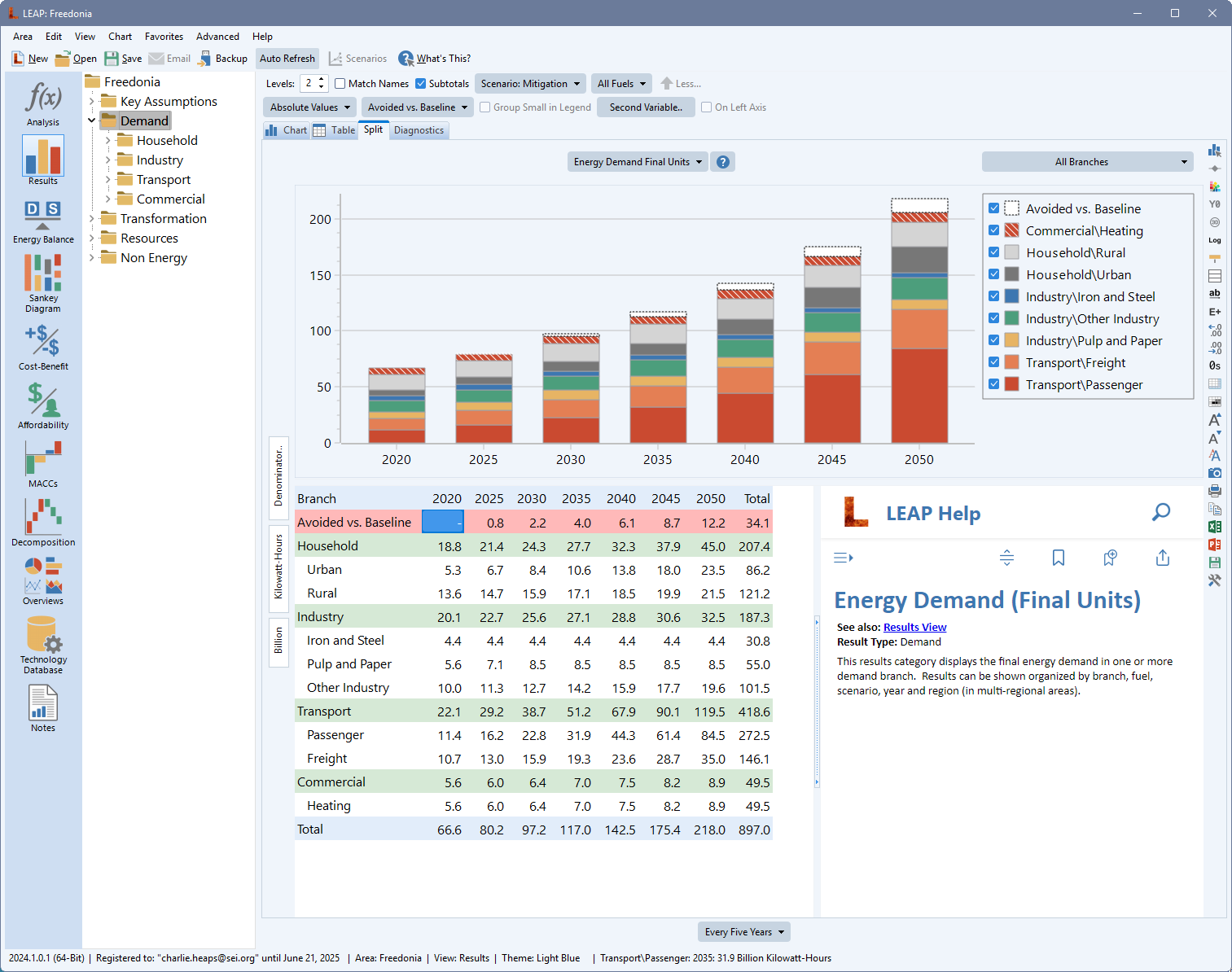Click the camera snapshot icon
Screen dimensions: 1232x972
tap(1215, 473)
